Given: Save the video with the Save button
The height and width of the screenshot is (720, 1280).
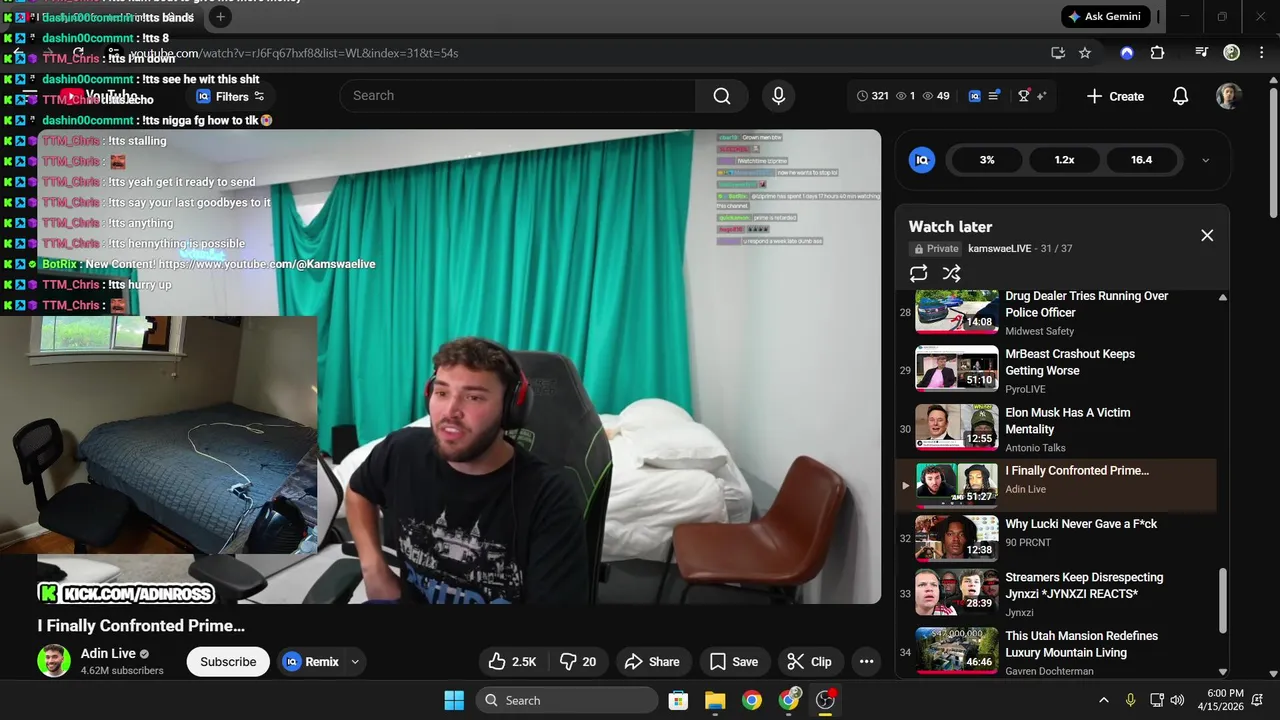Looking at the screenshot, I should point(734,661).
